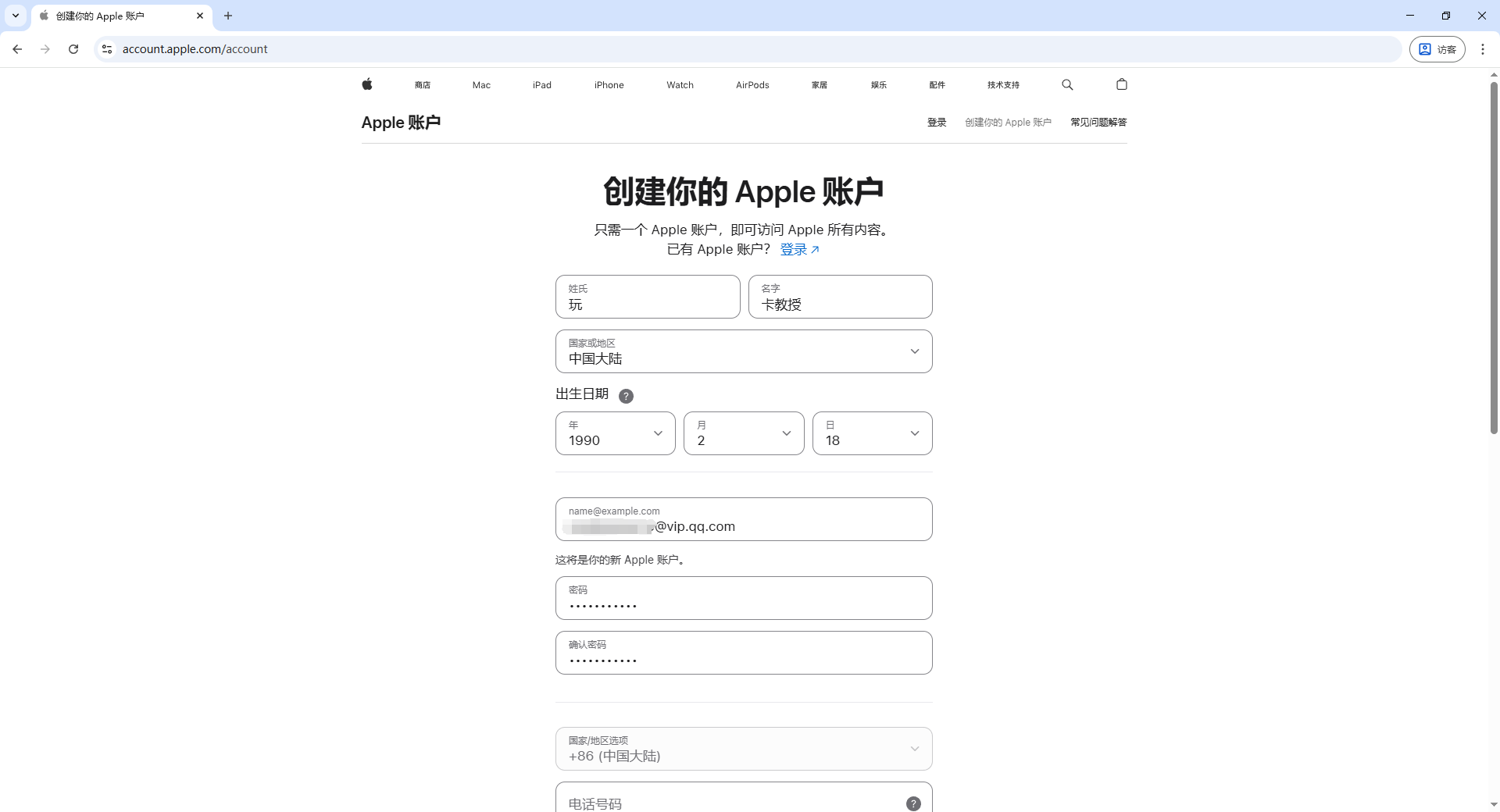This screenshot has width=1500, height=812.
Task: Open the birth month dropdown
Action: pos(744,433)
